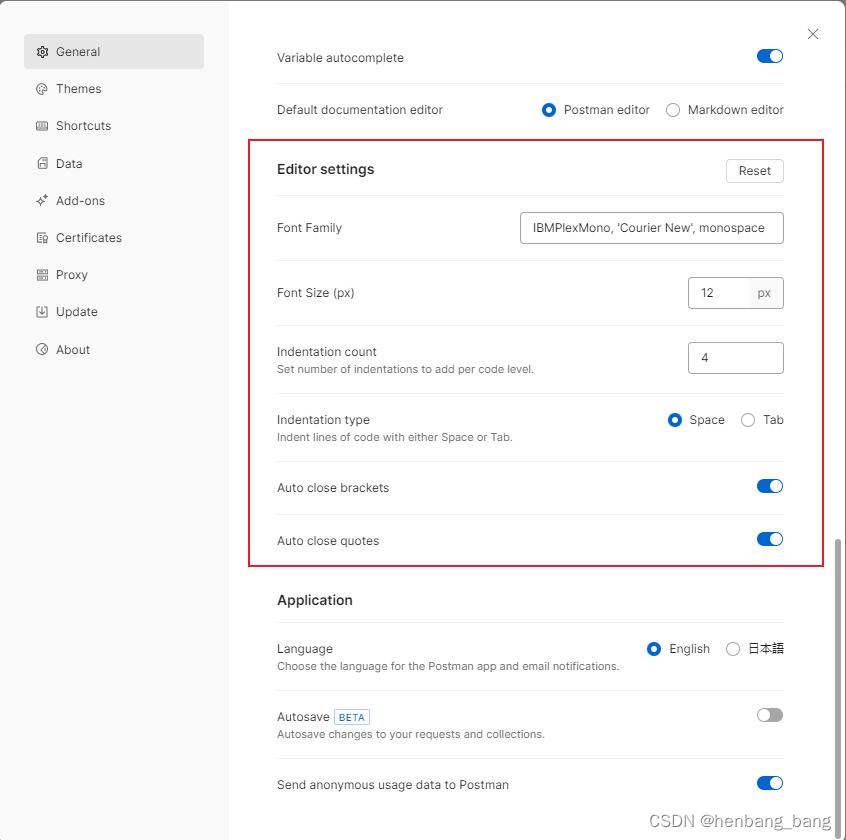Focus the Indentation count field

(x=735, y=358)
